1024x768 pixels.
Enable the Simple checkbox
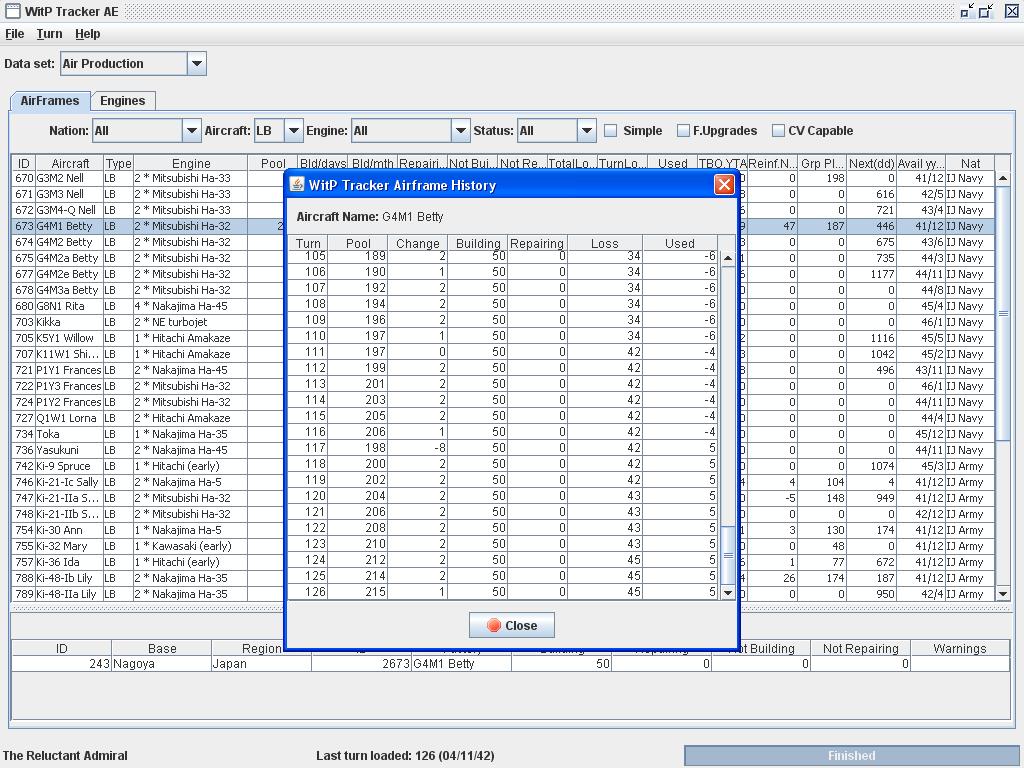coord(611,131)
